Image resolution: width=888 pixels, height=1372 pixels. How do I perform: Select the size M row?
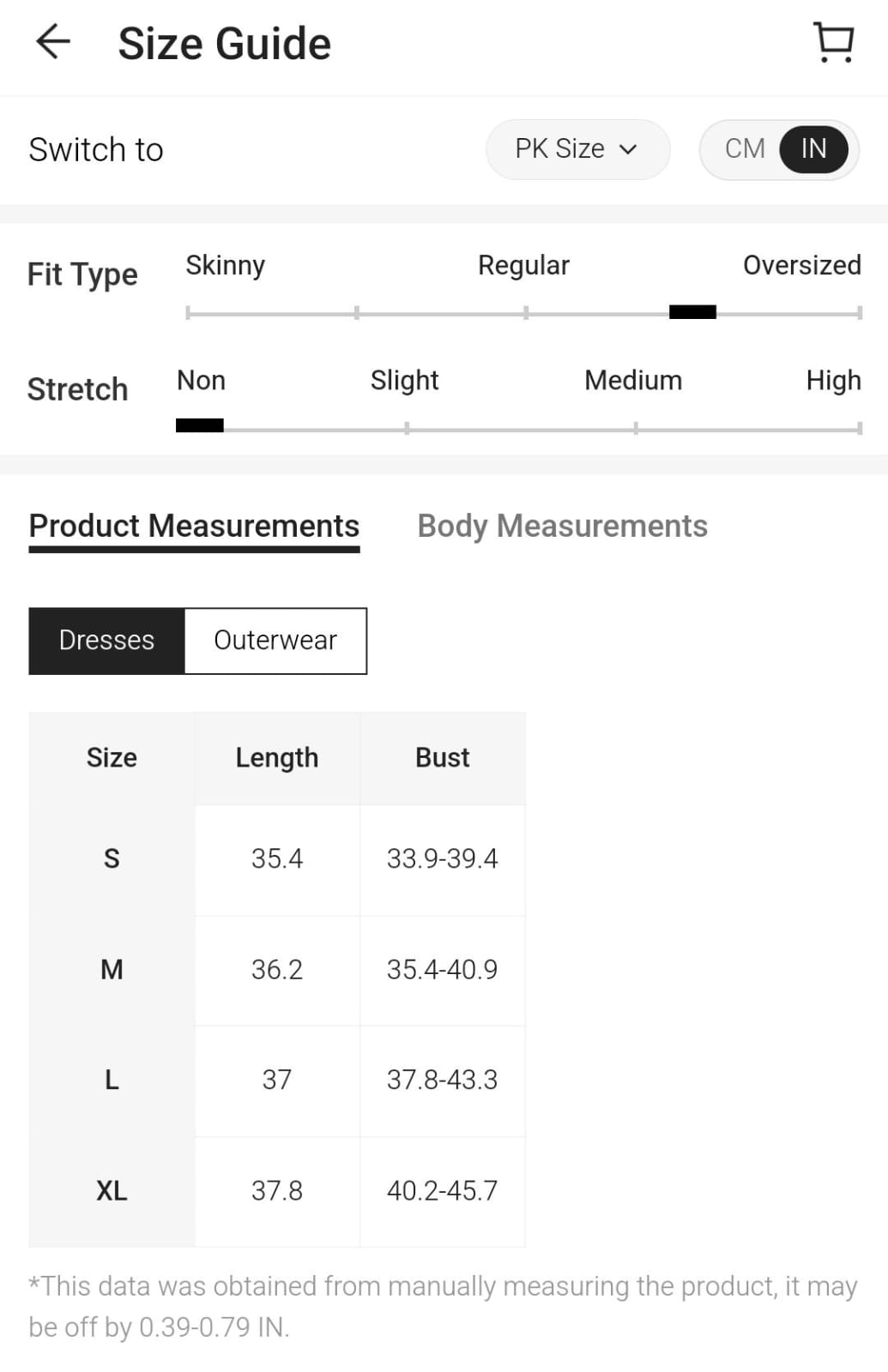click(x=112, y=970)
